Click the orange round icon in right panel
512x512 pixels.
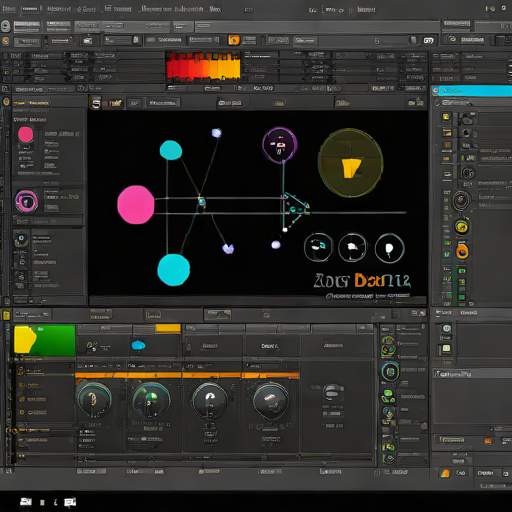462,252
